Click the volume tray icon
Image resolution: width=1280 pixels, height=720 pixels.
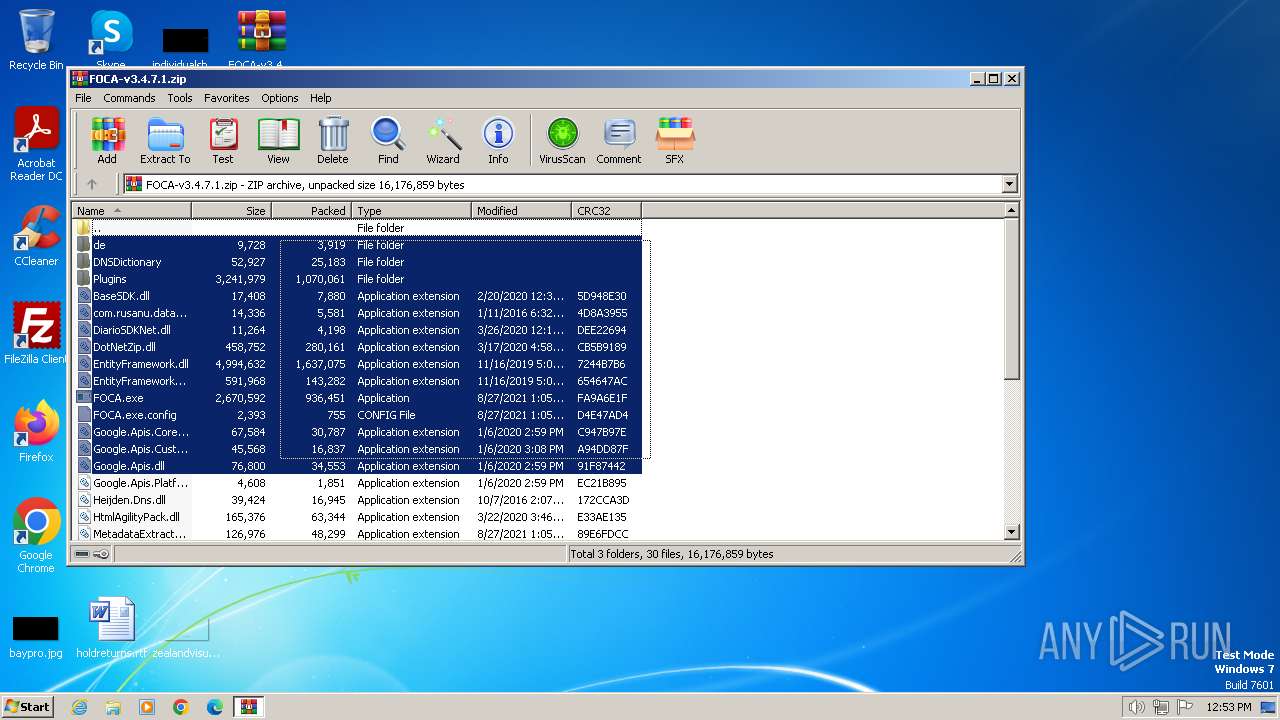pos(1137,707)
